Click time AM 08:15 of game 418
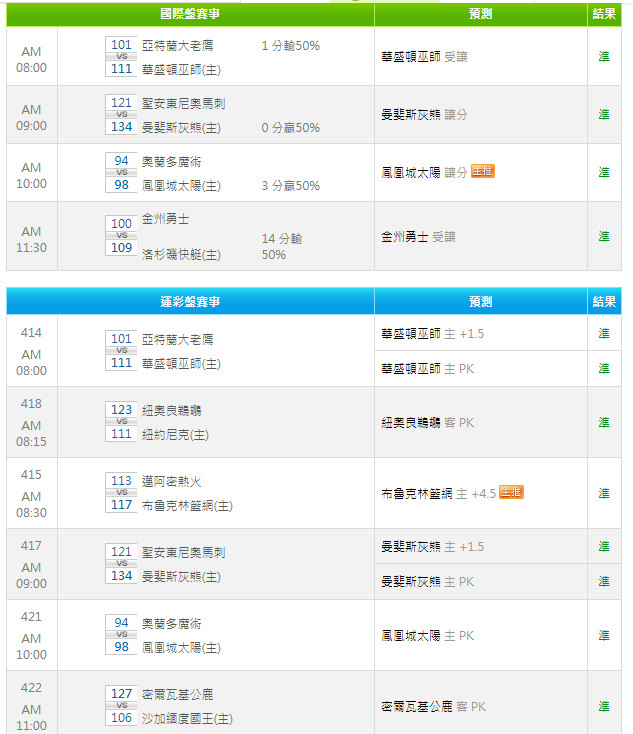Viewport: 633px width, 734px height. (31, 433)
